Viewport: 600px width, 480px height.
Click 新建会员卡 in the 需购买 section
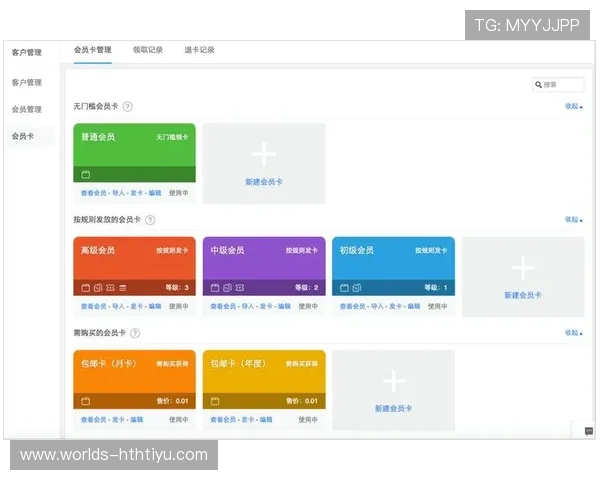(393, 408)
